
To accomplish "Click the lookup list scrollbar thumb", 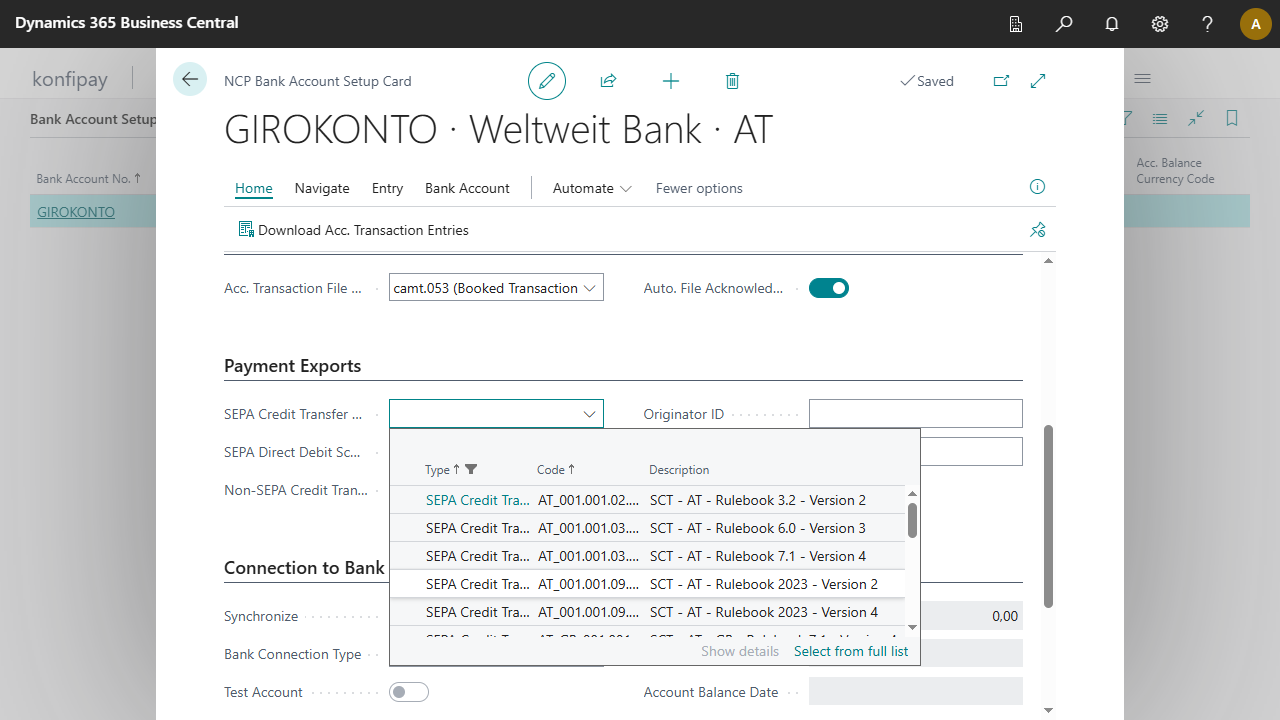I will click(x=912, y=520).
